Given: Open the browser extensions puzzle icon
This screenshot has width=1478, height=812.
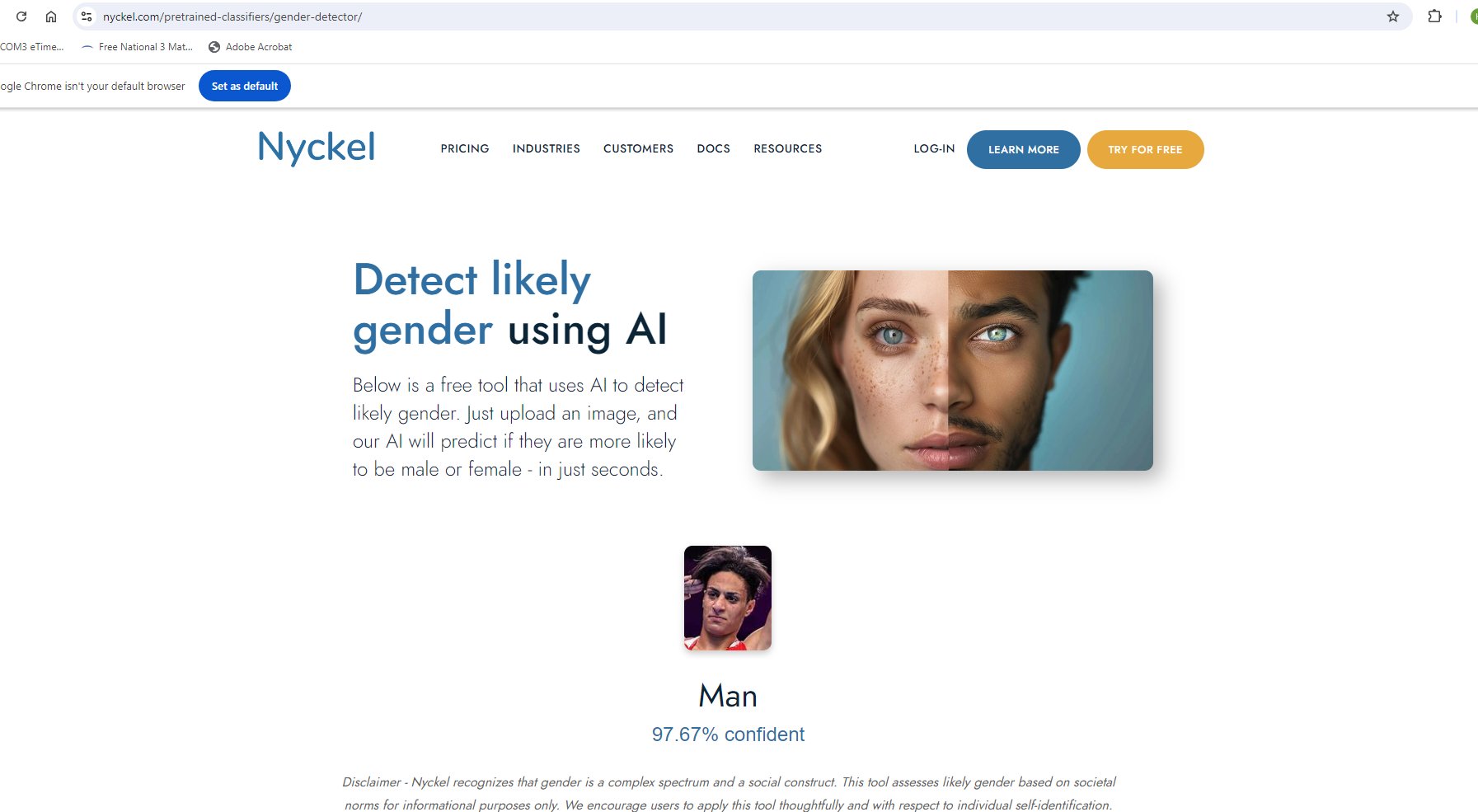Looking at the screenshot, I should [1434, 16].
